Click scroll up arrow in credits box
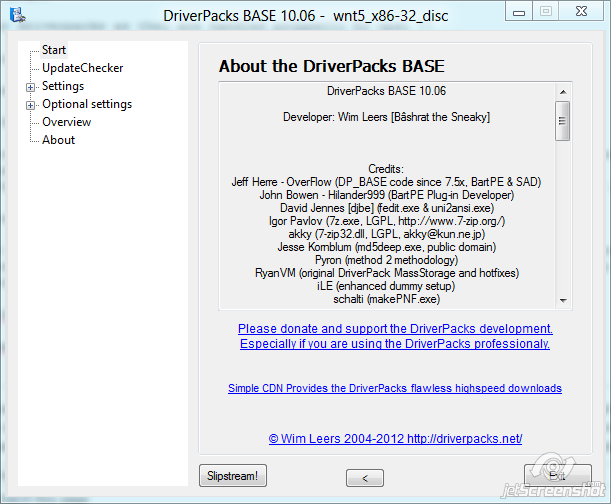Screen dimensions: 611x504 pyautogui.click(x=563, y=92)
